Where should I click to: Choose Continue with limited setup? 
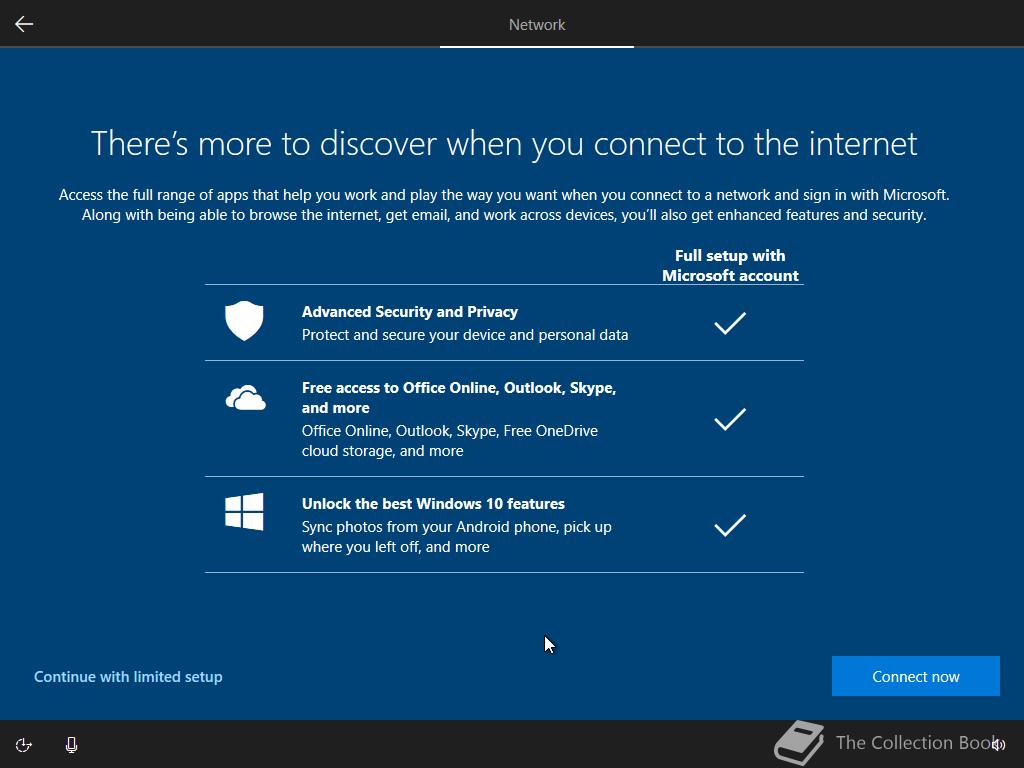(128, 677)
